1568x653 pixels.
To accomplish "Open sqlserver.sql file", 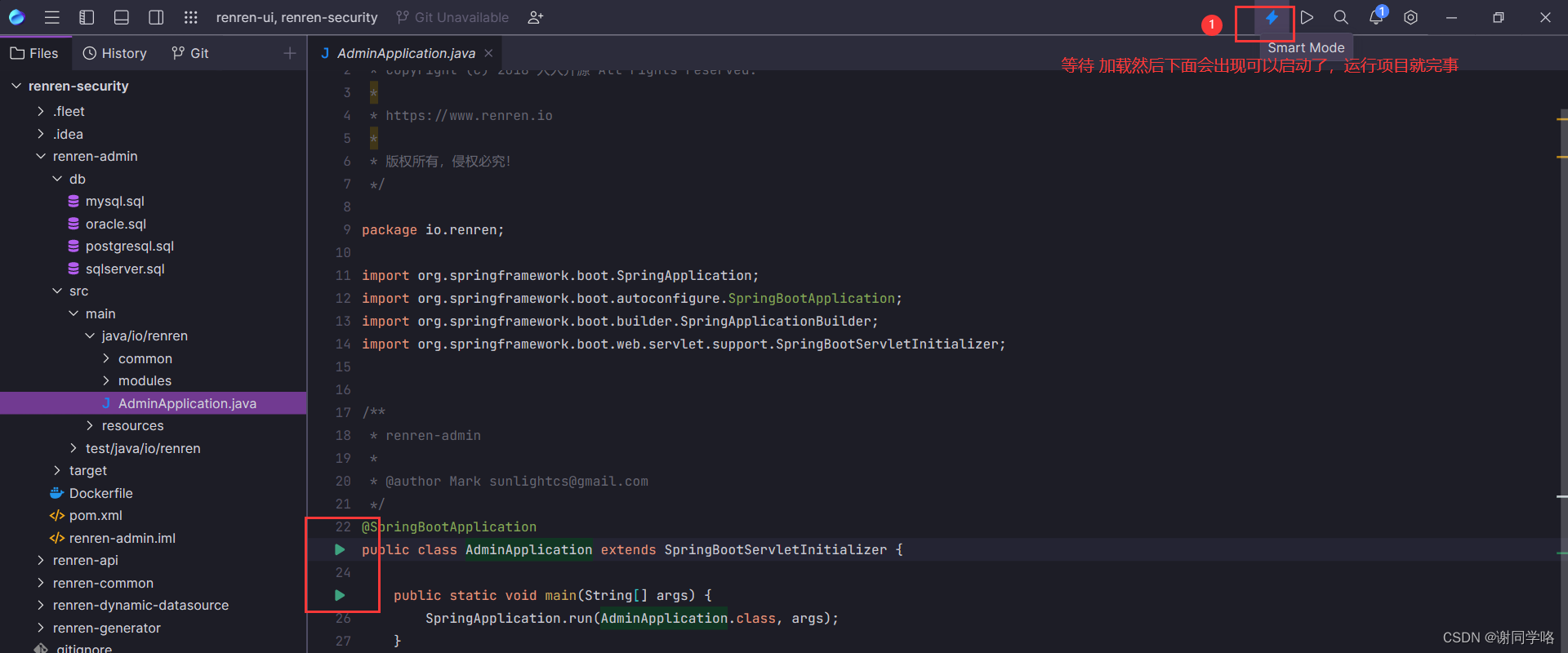I will pyautogui.click(x=125, y=269).
